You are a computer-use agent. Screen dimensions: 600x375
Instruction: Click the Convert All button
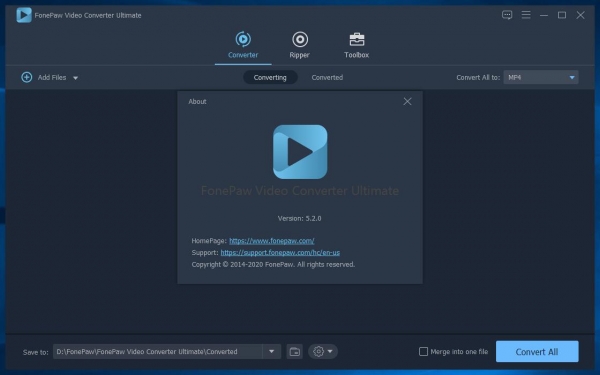tap(537, 352)
